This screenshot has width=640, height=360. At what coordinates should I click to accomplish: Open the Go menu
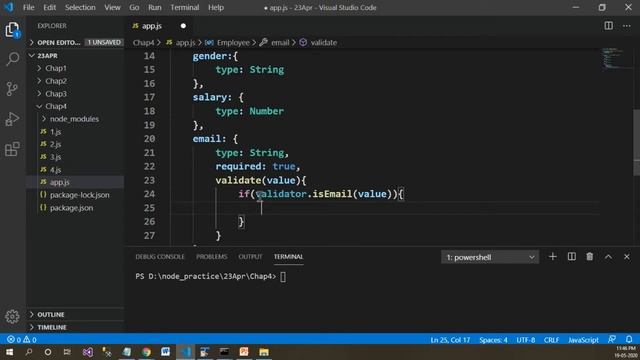click(x=134, y=7)
